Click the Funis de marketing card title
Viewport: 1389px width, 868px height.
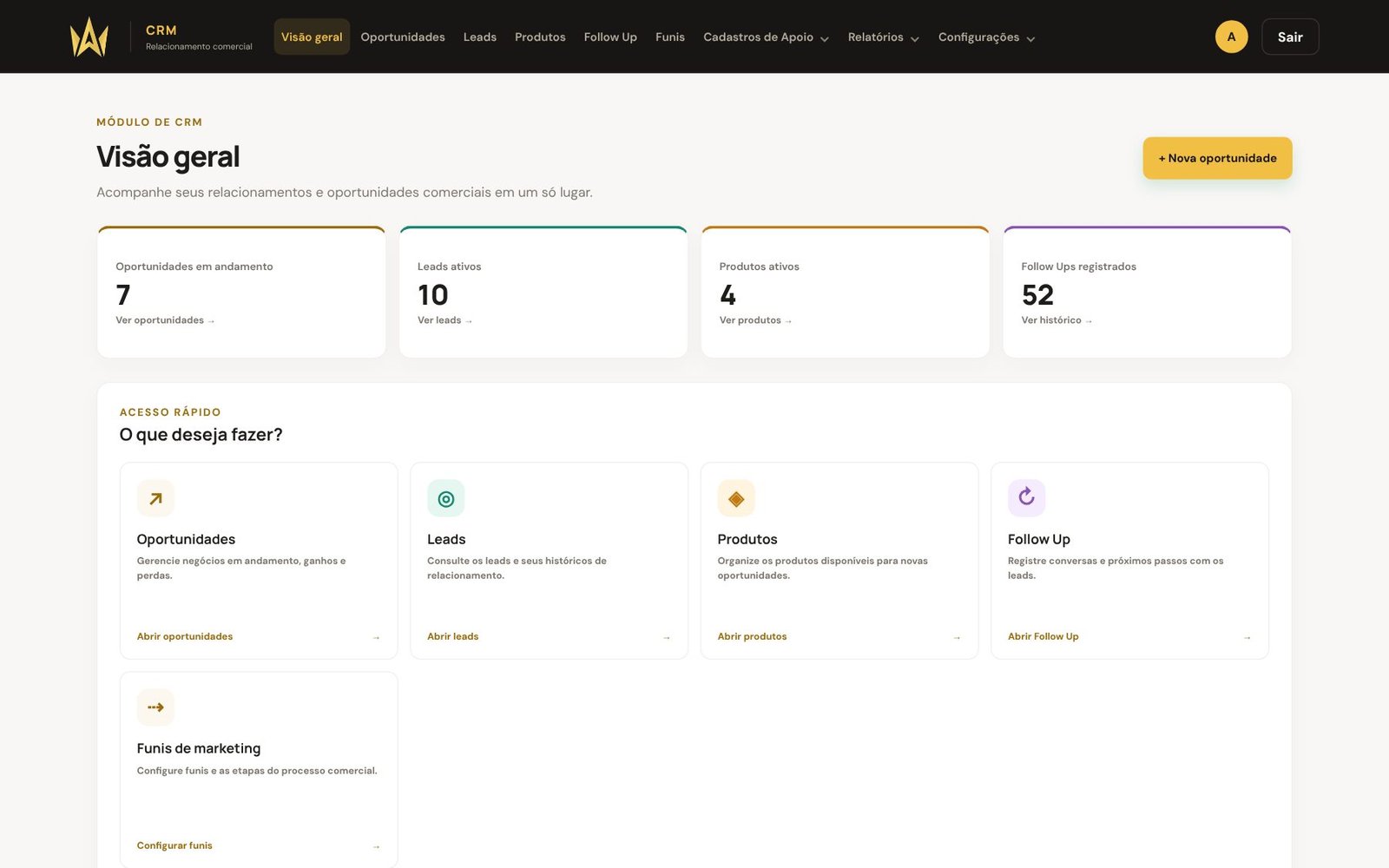click(x=199, y=748)
